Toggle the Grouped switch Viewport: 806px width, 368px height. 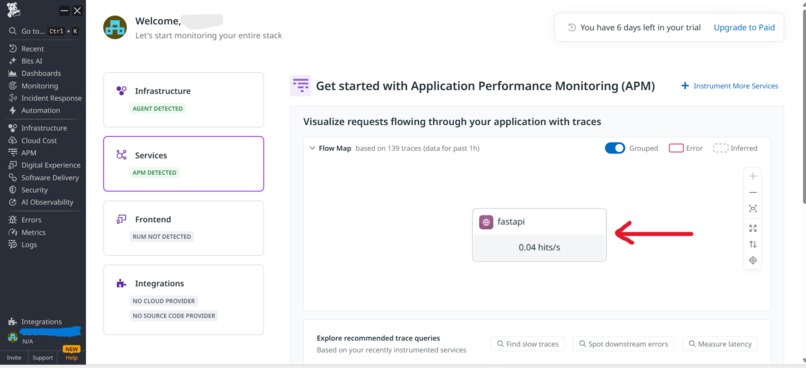click(x=615, y=148)
